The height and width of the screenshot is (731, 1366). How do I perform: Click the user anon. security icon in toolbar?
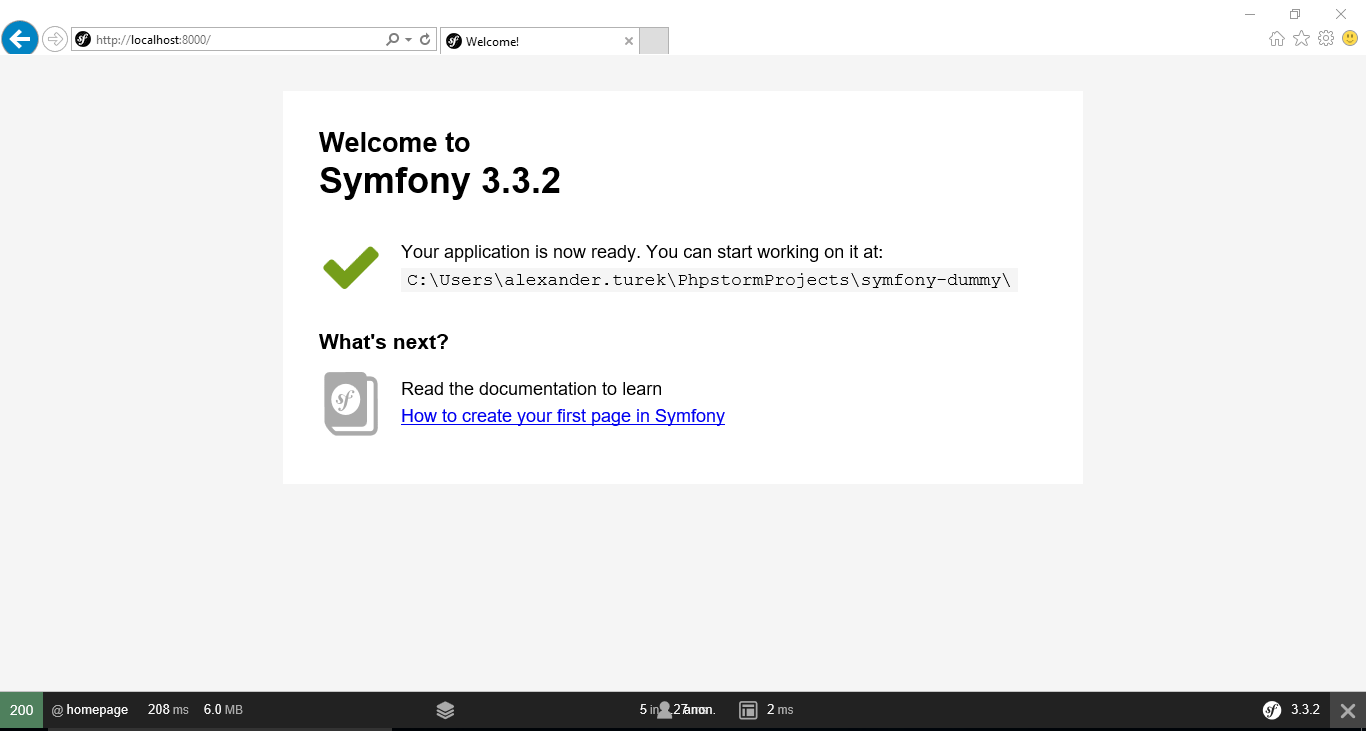[x=665, y=710]
